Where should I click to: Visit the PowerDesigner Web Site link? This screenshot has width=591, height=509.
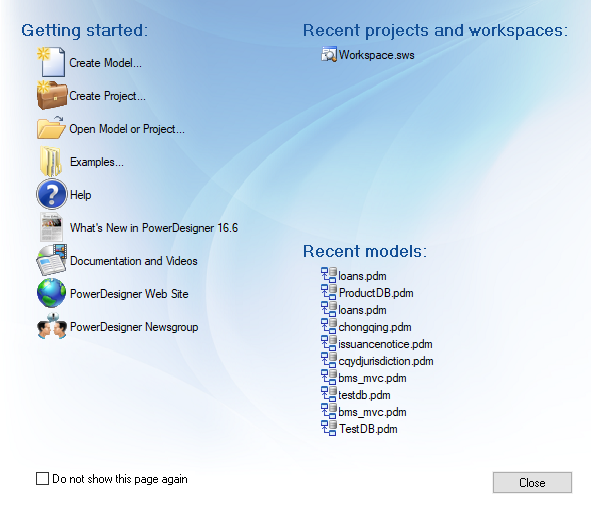point(129,294)
